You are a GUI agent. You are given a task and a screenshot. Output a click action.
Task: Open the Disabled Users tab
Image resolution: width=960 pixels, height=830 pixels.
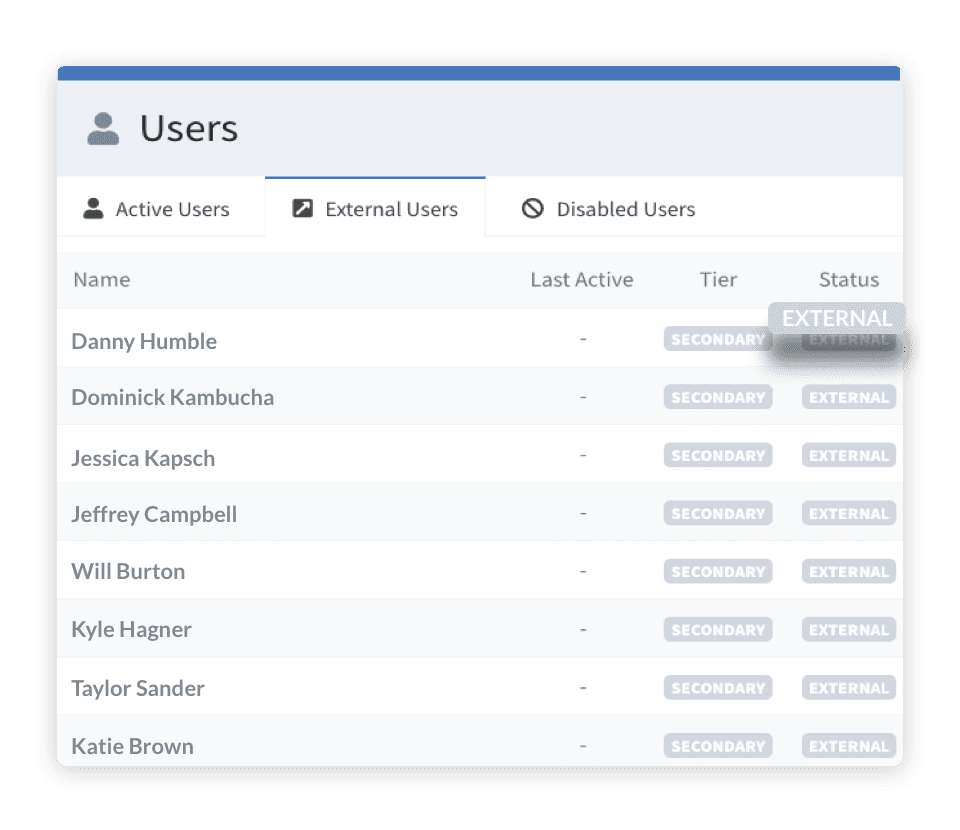[608, 209]
